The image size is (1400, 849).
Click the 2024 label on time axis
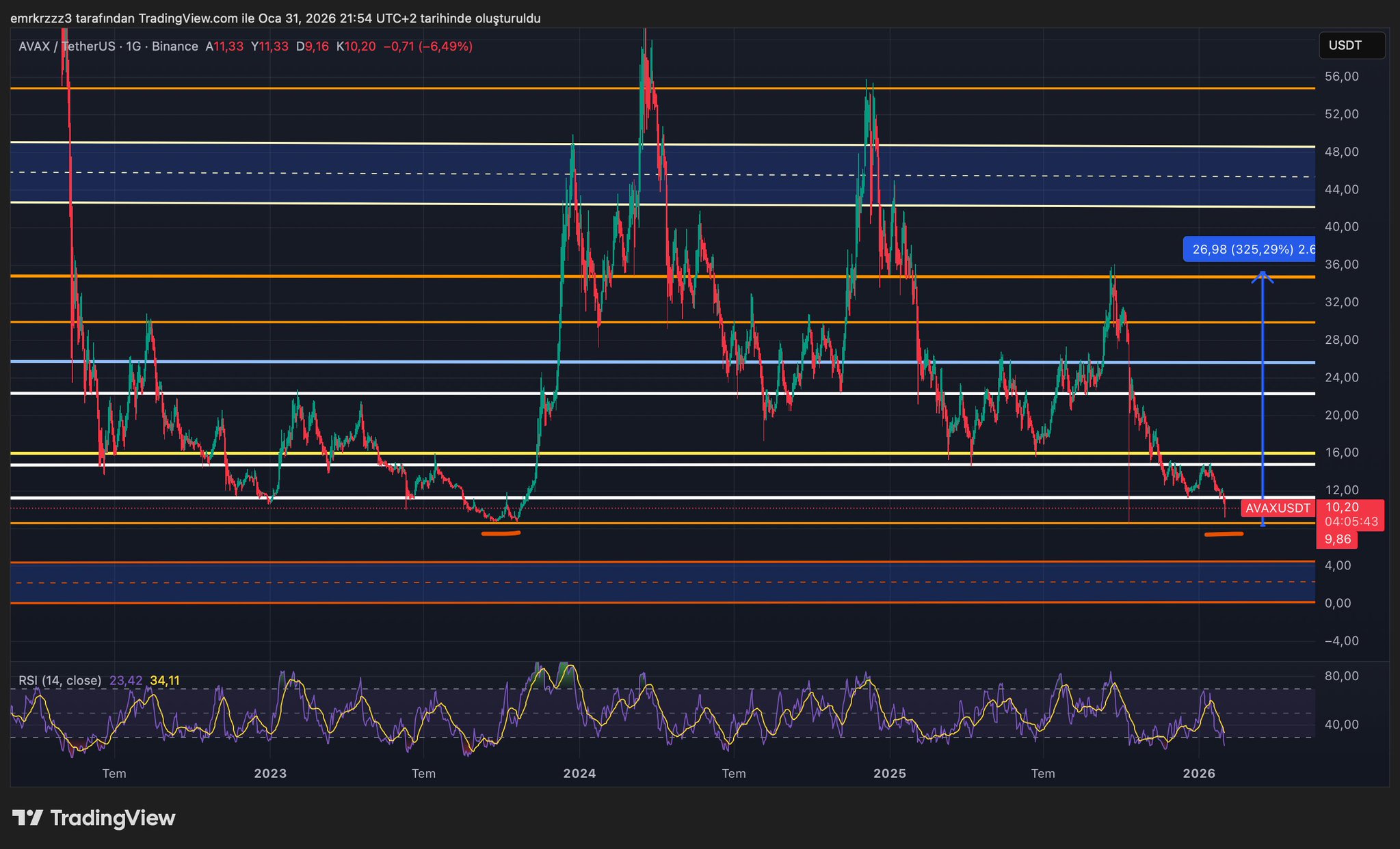[x=579, y=774]
